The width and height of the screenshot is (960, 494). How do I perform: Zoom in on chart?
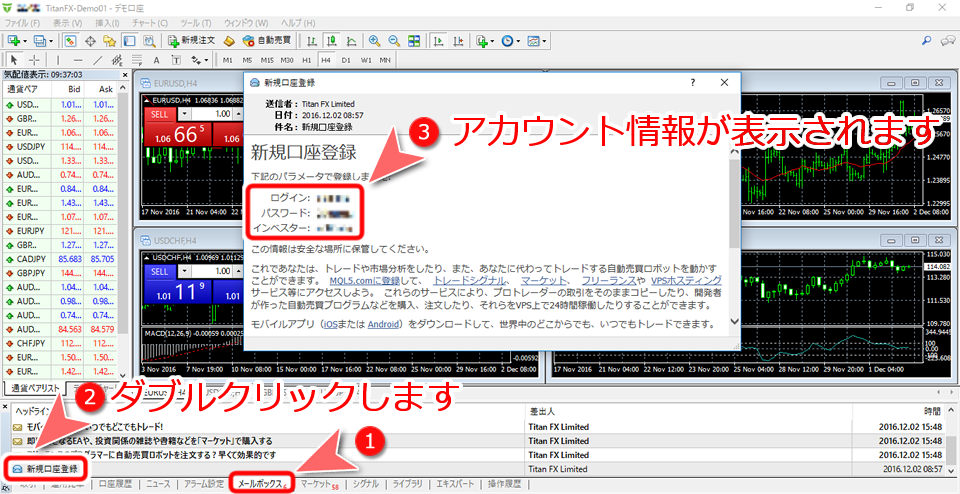coord(374,41)
